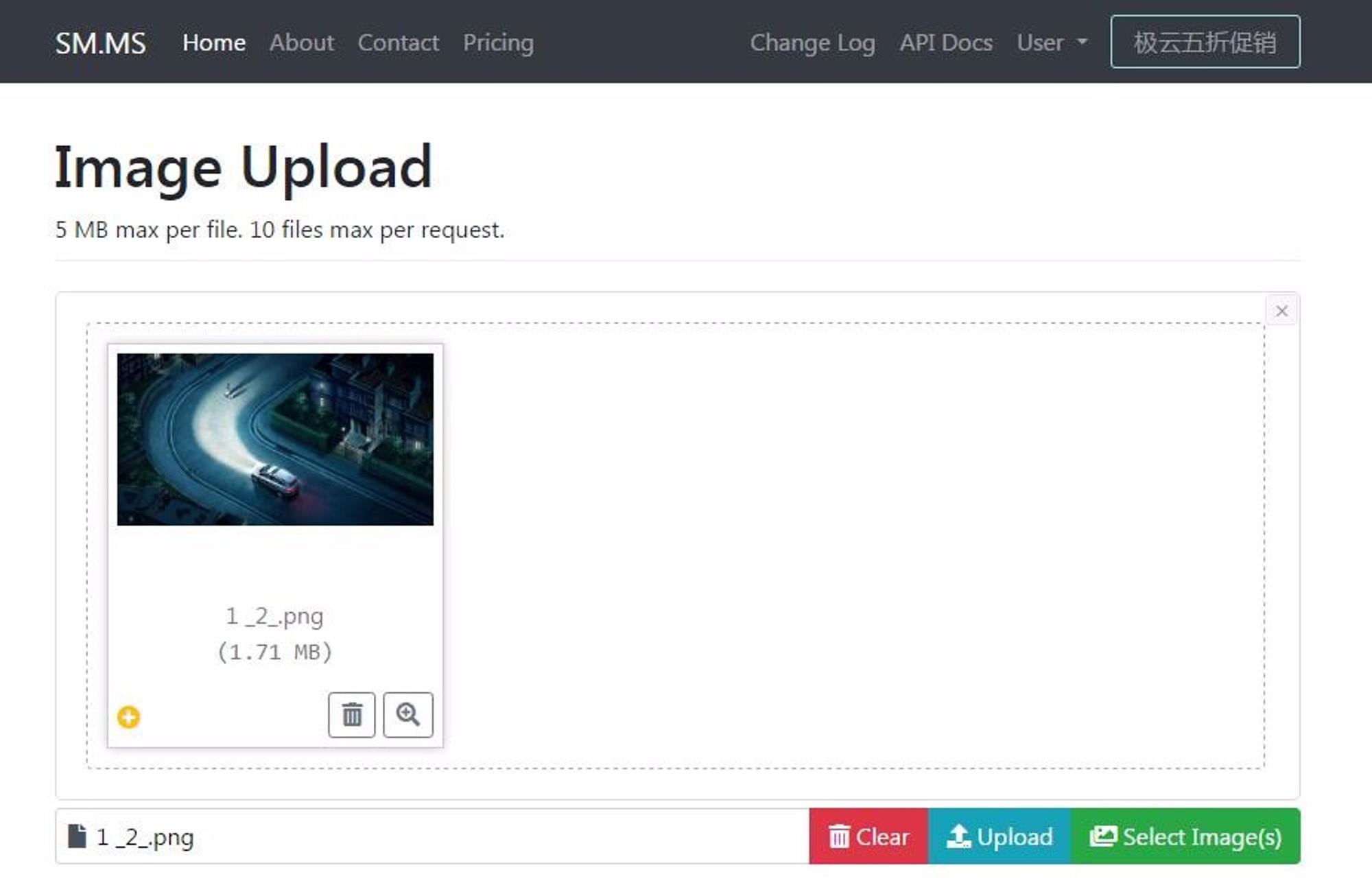The height and width of the screenshot is (894, 1372).
Task: Start upload with the blue Upload button
Action: coord(1000,836)
